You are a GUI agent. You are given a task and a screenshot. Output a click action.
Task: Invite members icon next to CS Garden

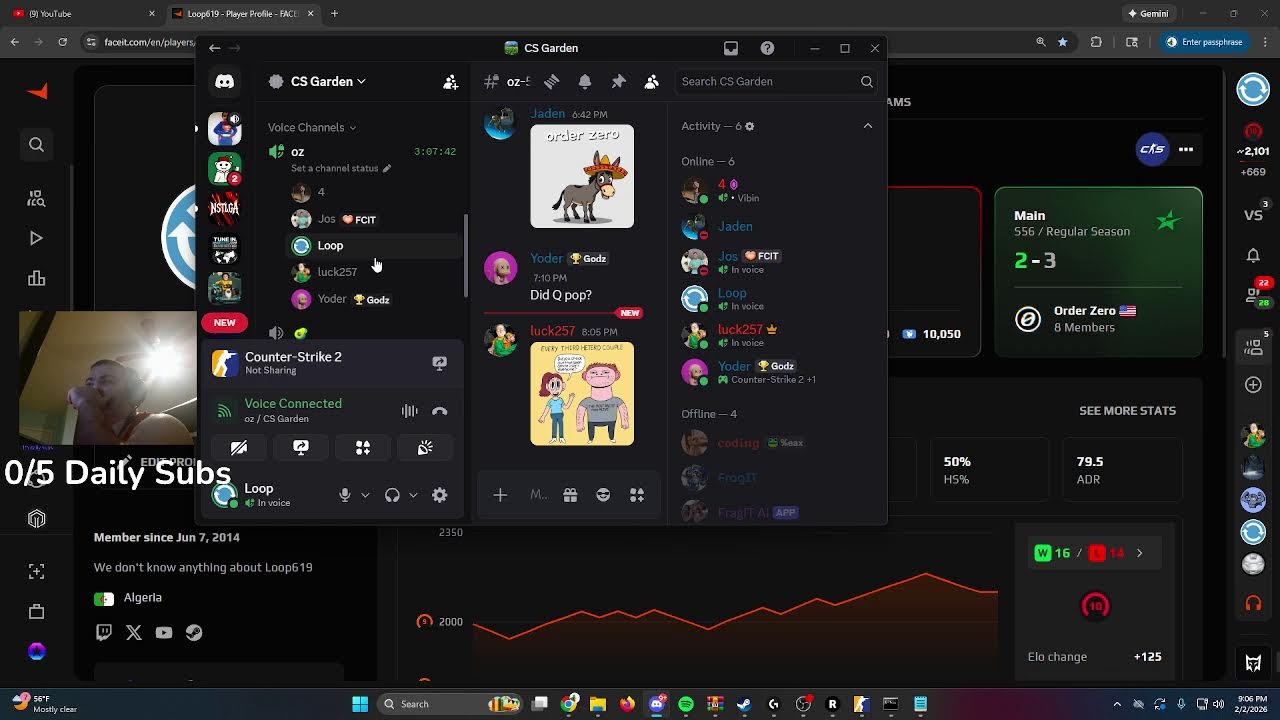pos(450,82)
